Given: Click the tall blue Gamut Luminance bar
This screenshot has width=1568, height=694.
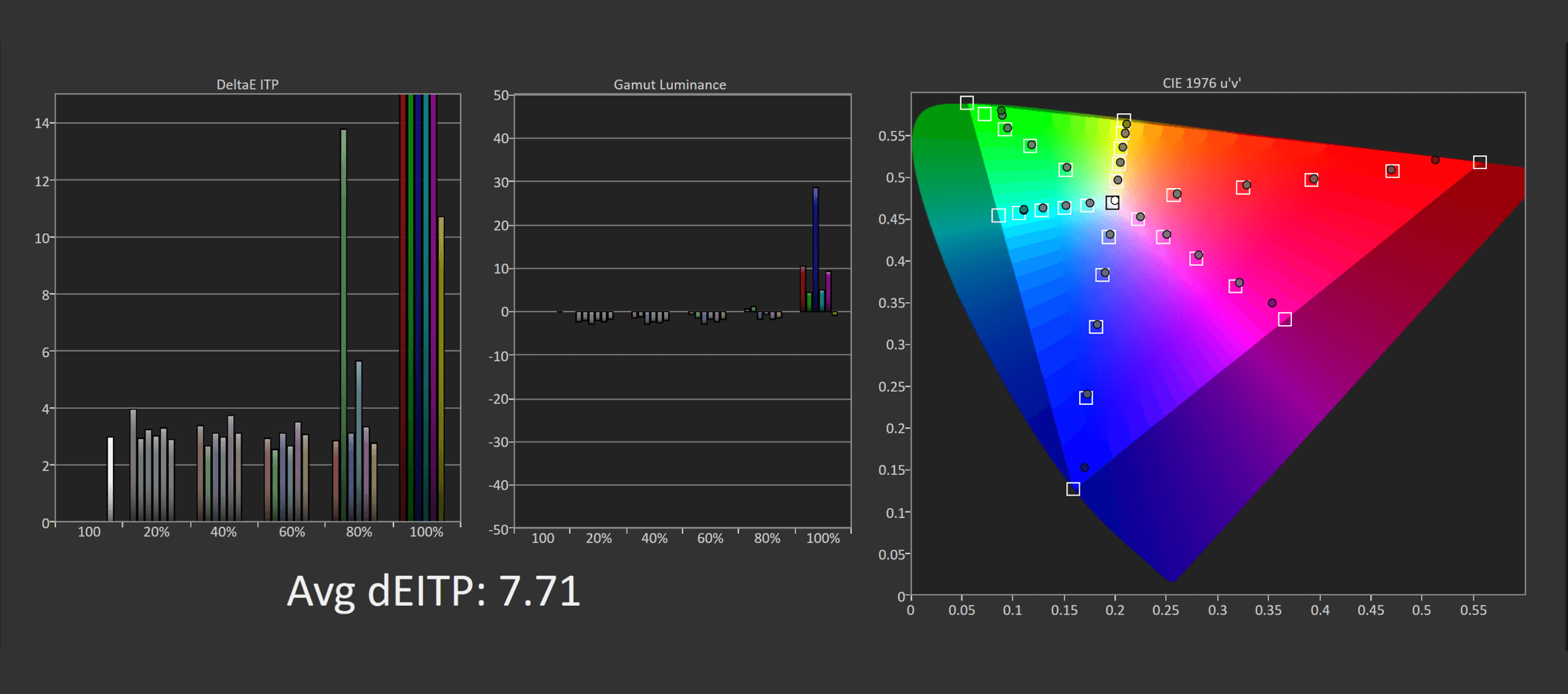Looking at the screenshot, I should point(815,249).
